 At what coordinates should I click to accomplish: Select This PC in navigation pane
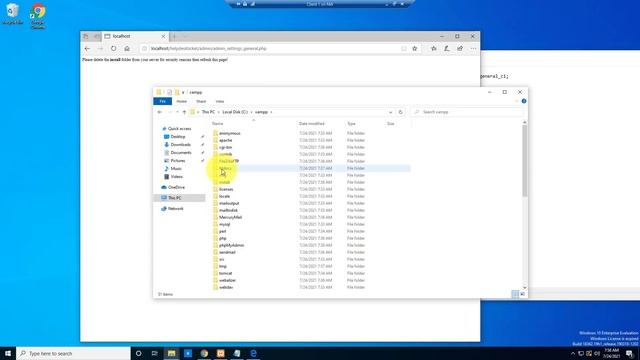click(x=175, y=198)
